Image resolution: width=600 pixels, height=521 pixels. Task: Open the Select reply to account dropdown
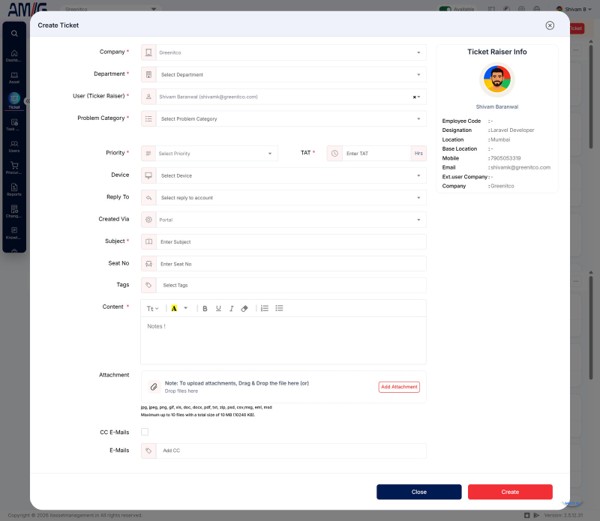[x=284, y=198]
